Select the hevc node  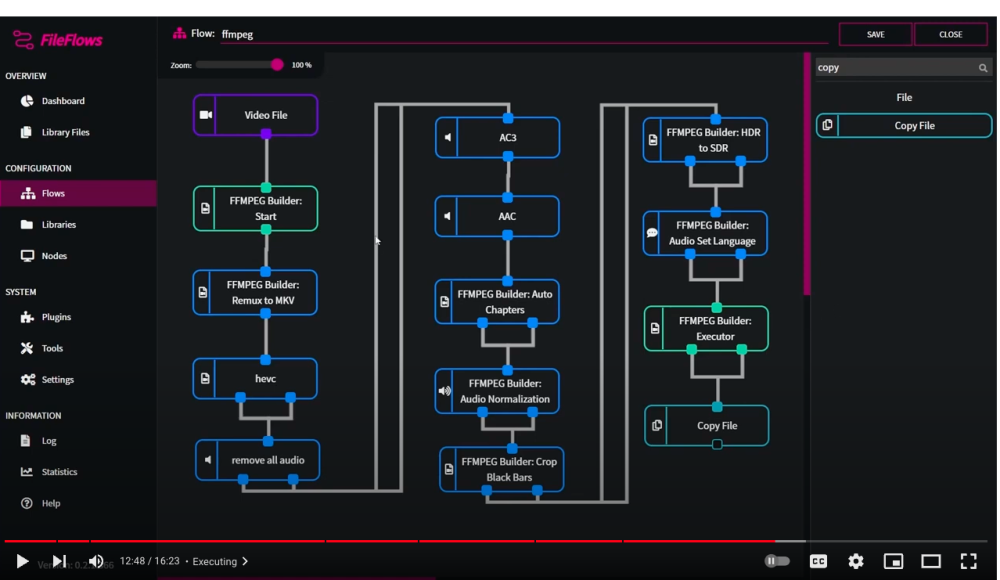pyautogui.click(x=255, y=378)
